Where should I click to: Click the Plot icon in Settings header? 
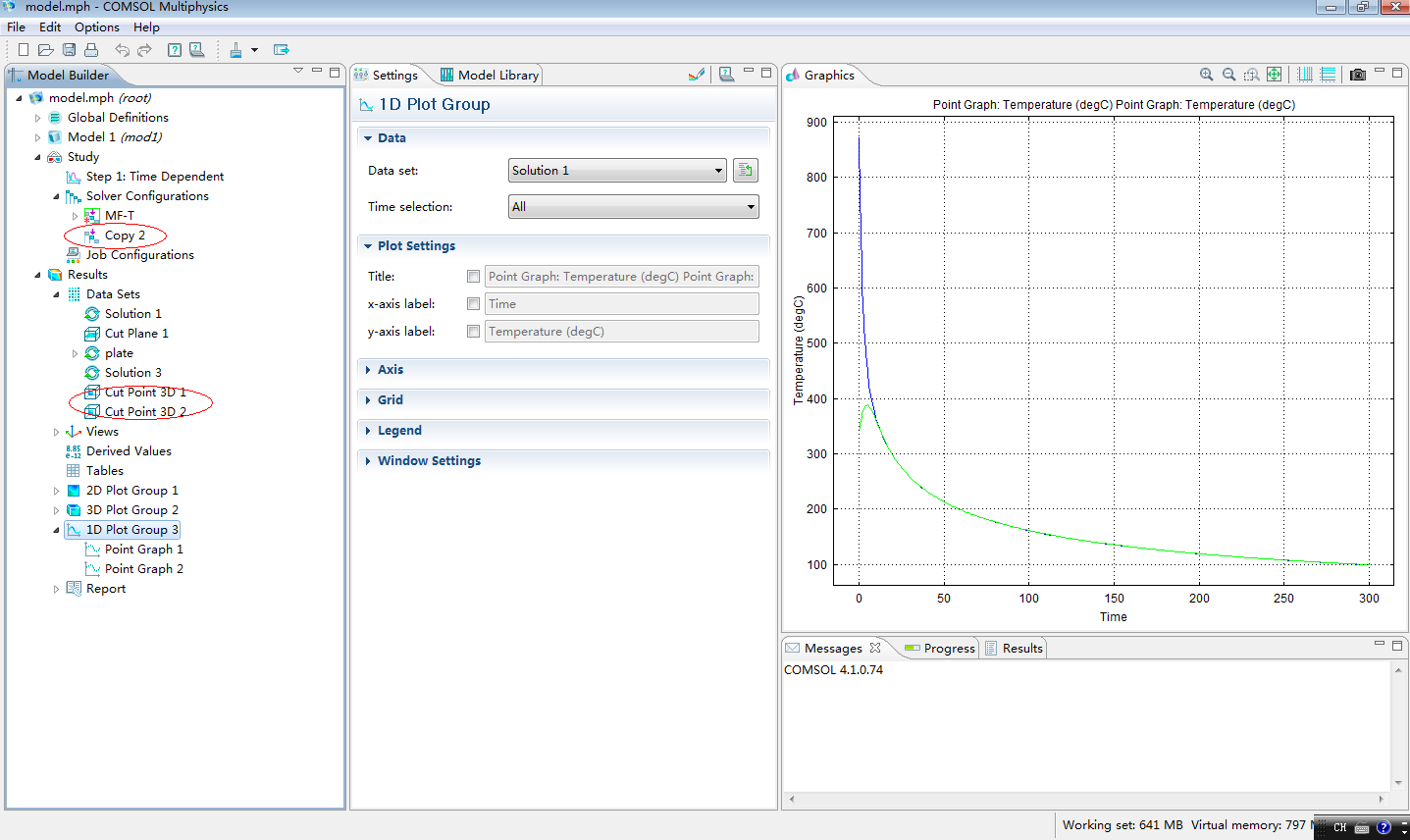tap(697, 74)
